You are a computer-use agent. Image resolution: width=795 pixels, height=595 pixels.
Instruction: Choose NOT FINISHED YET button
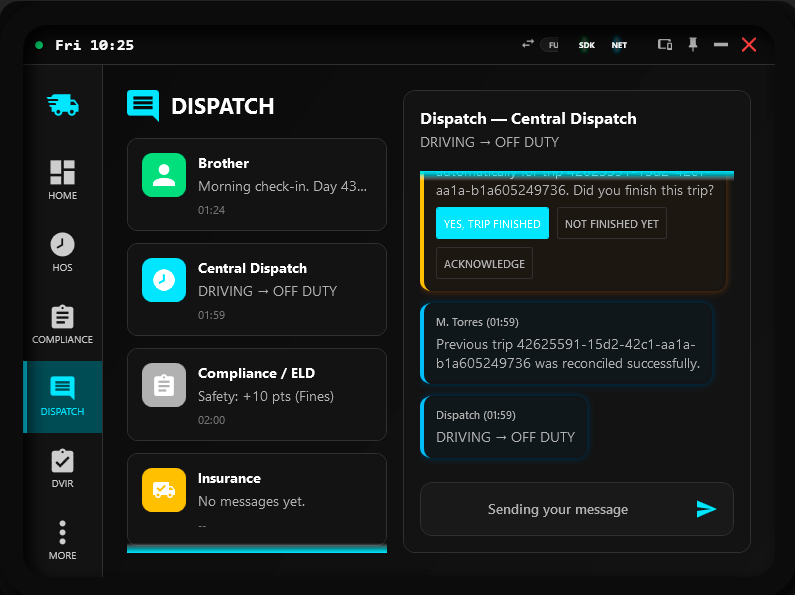pos(611,223)
